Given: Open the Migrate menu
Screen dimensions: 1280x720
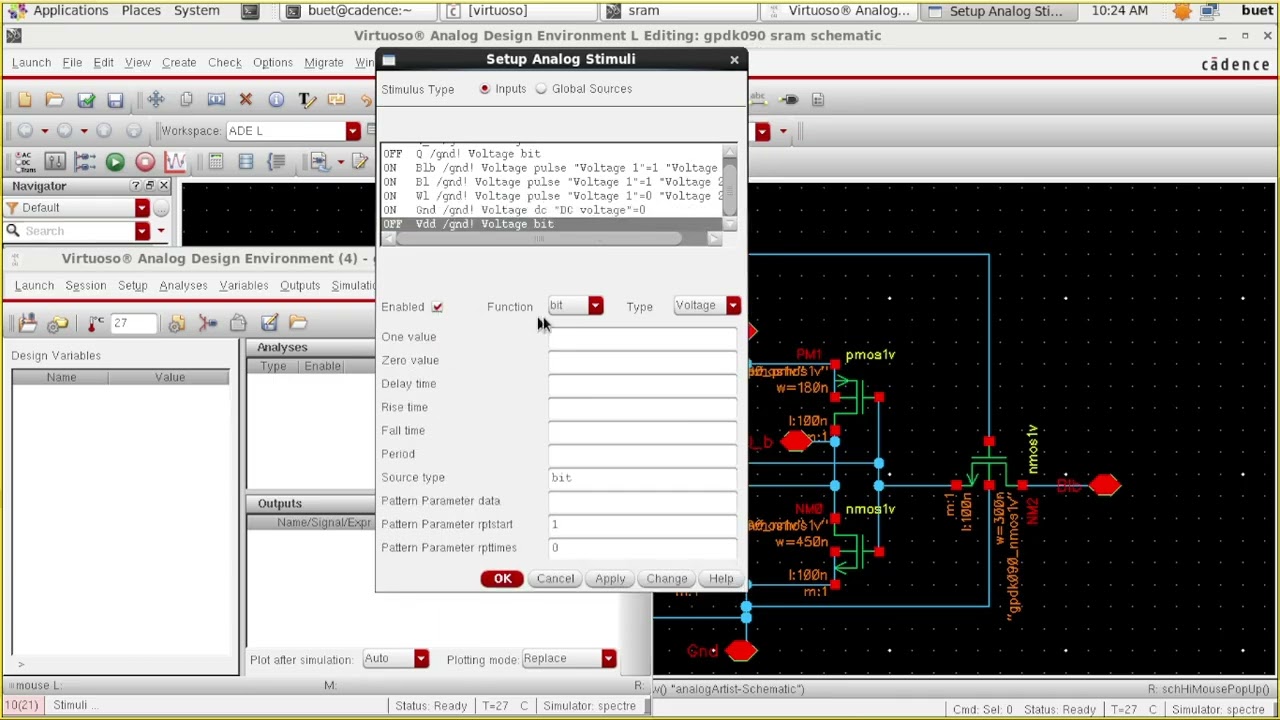Looking at the screenshot, I should [324, 63].
